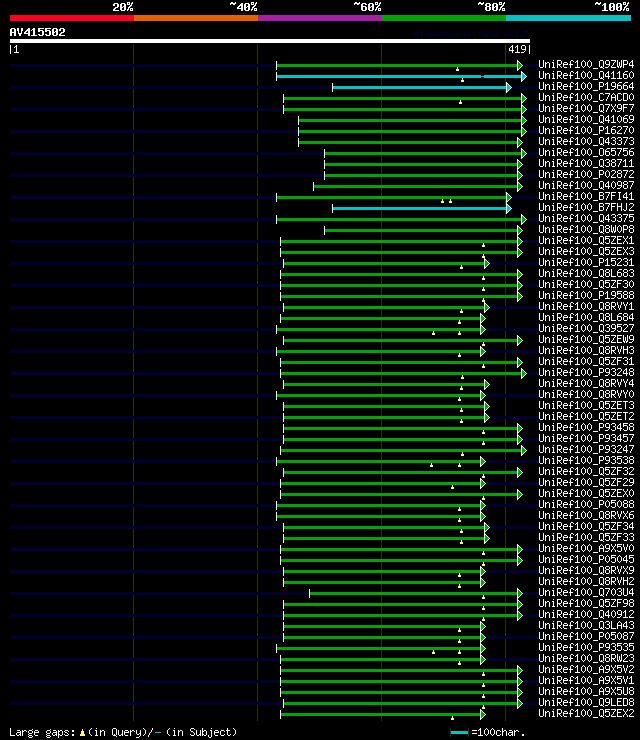The image size is (640, 740).
Task: Select the UniRef100_P93458 label
Action: click(x=586, y=428)
